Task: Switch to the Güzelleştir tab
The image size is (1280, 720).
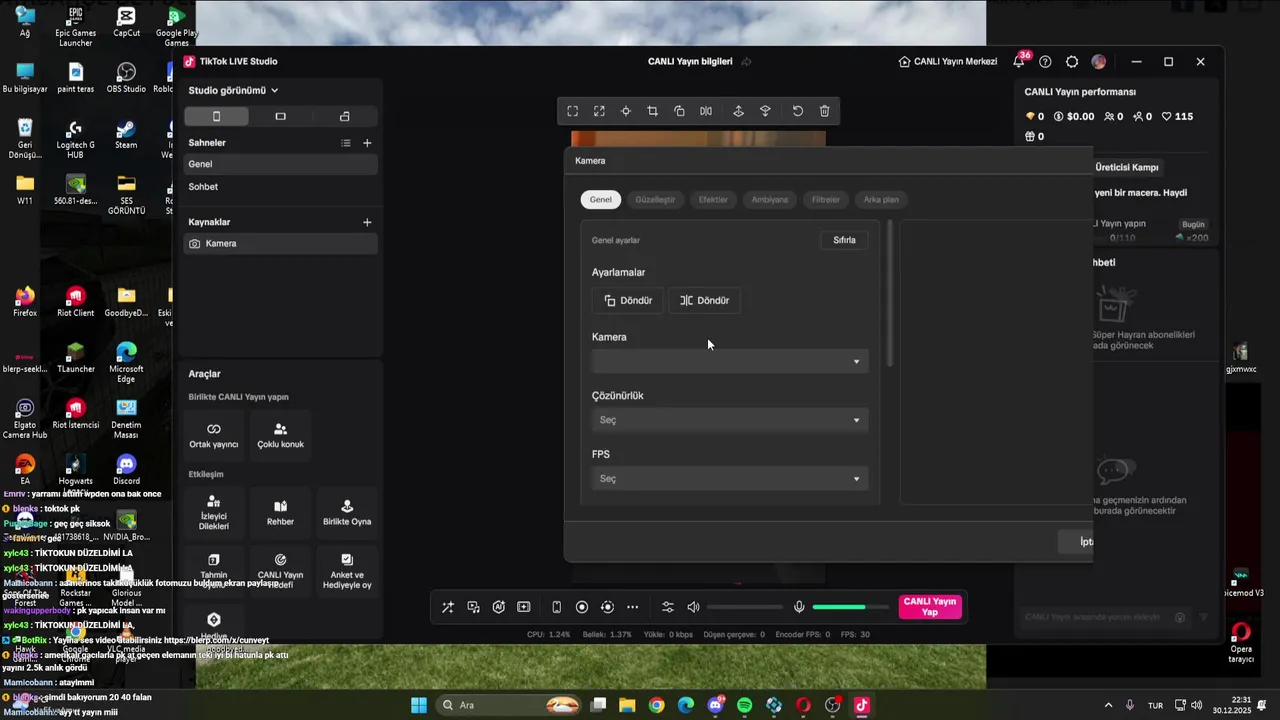Action: pos(655,199)
